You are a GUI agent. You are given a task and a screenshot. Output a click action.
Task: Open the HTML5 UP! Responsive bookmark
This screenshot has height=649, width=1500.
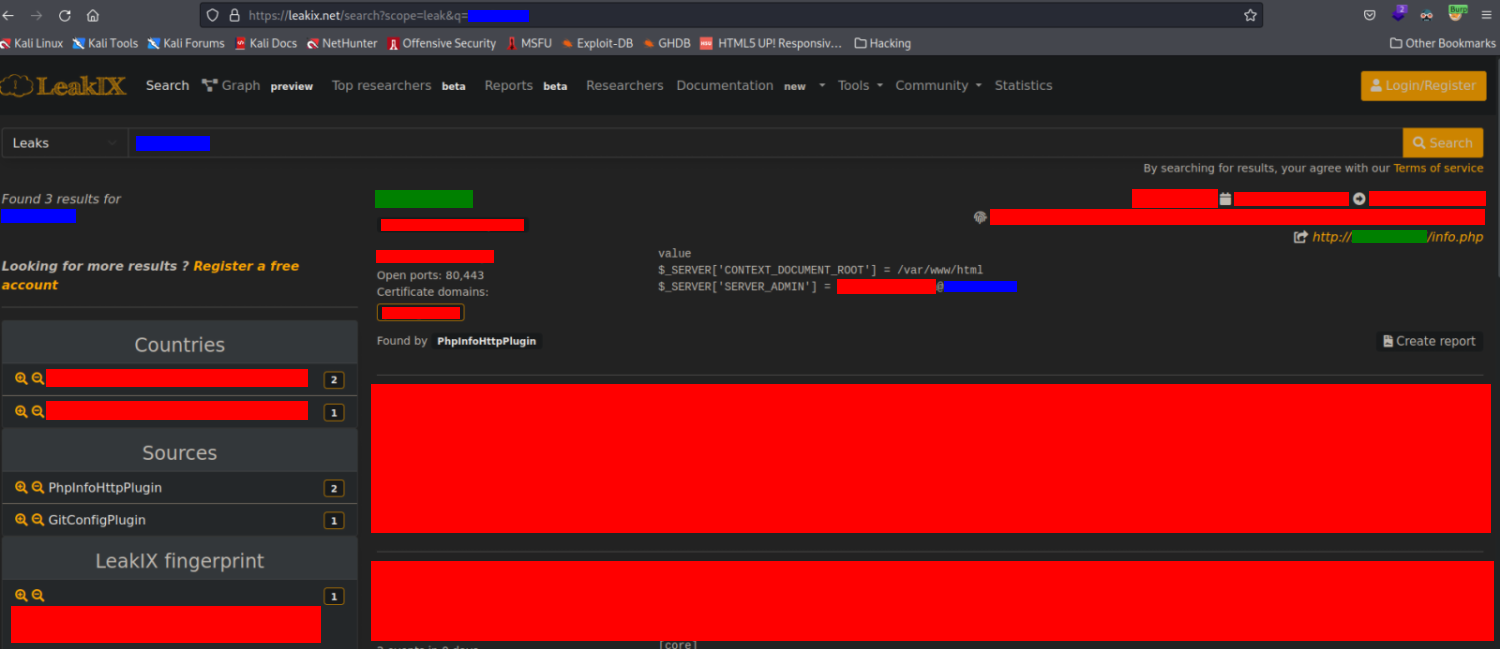point(770,43)
